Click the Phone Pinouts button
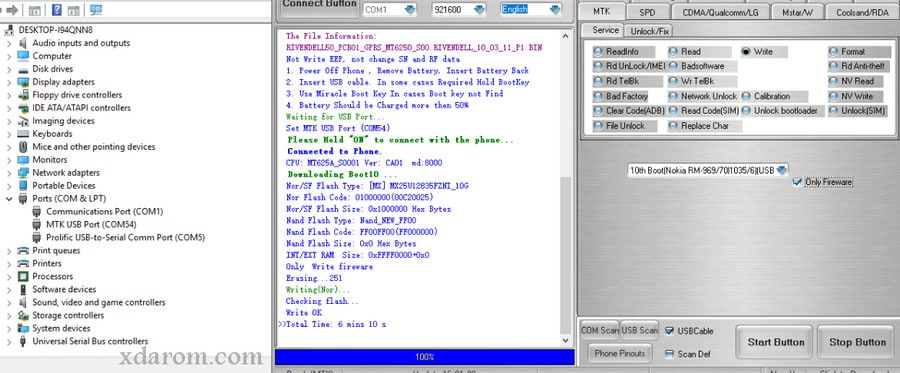900x373 pixels. coord(619,353)
